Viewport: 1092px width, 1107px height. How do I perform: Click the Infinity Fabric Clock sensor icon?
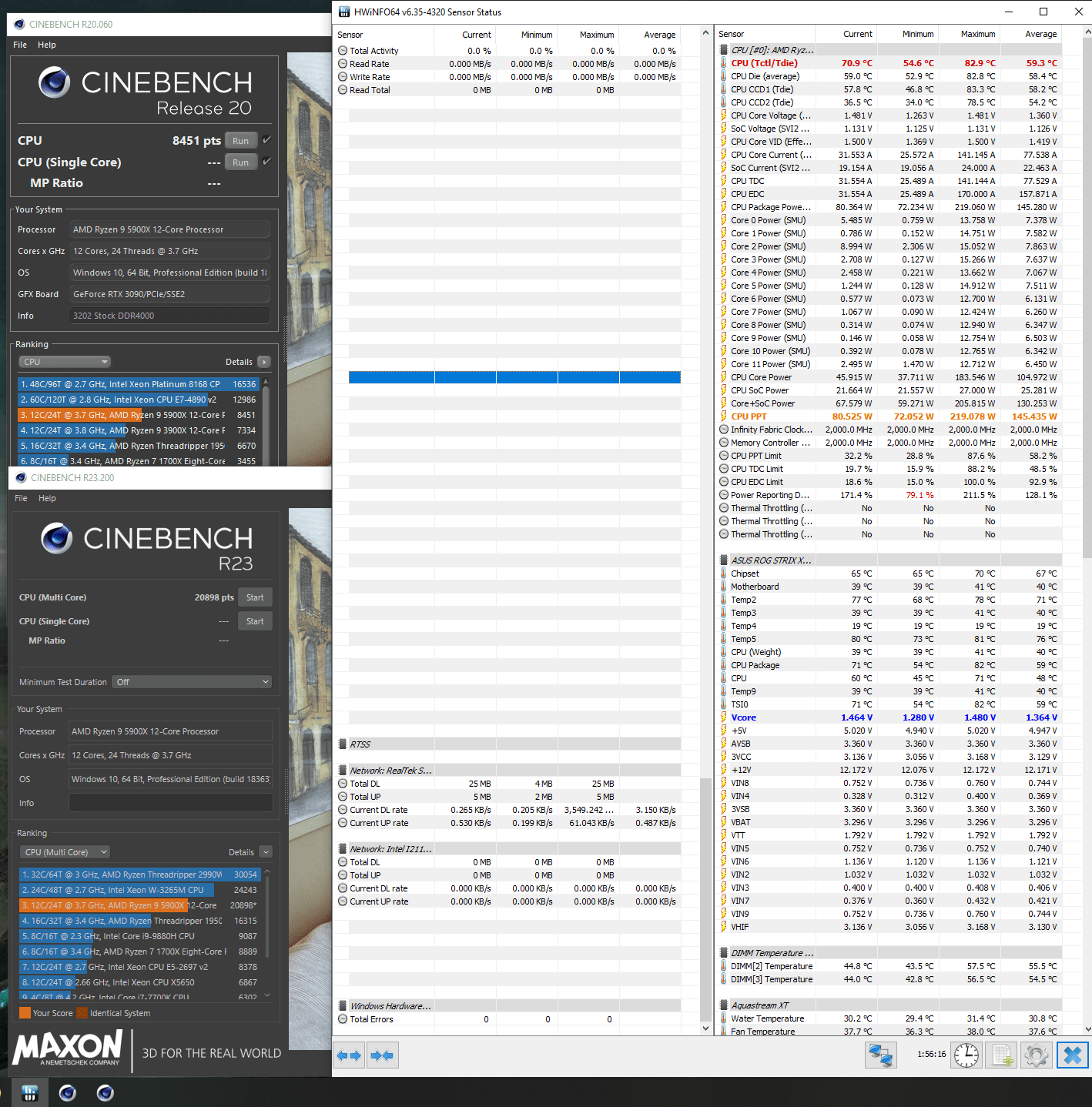pos(724,430)
